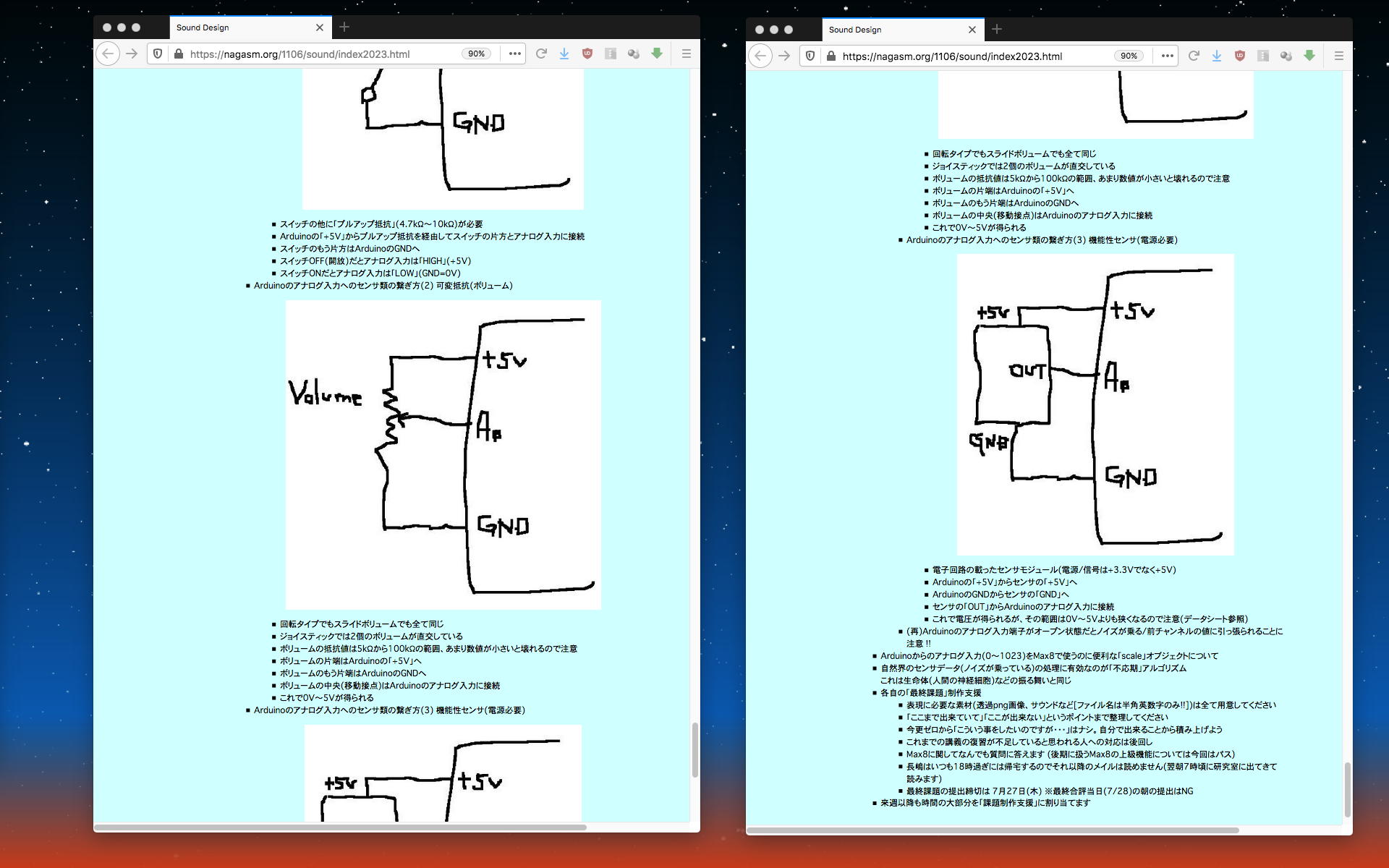Open hamburger menu in right Firefox window
This screenshot has height=868, width=1389.
point(1339,56)
